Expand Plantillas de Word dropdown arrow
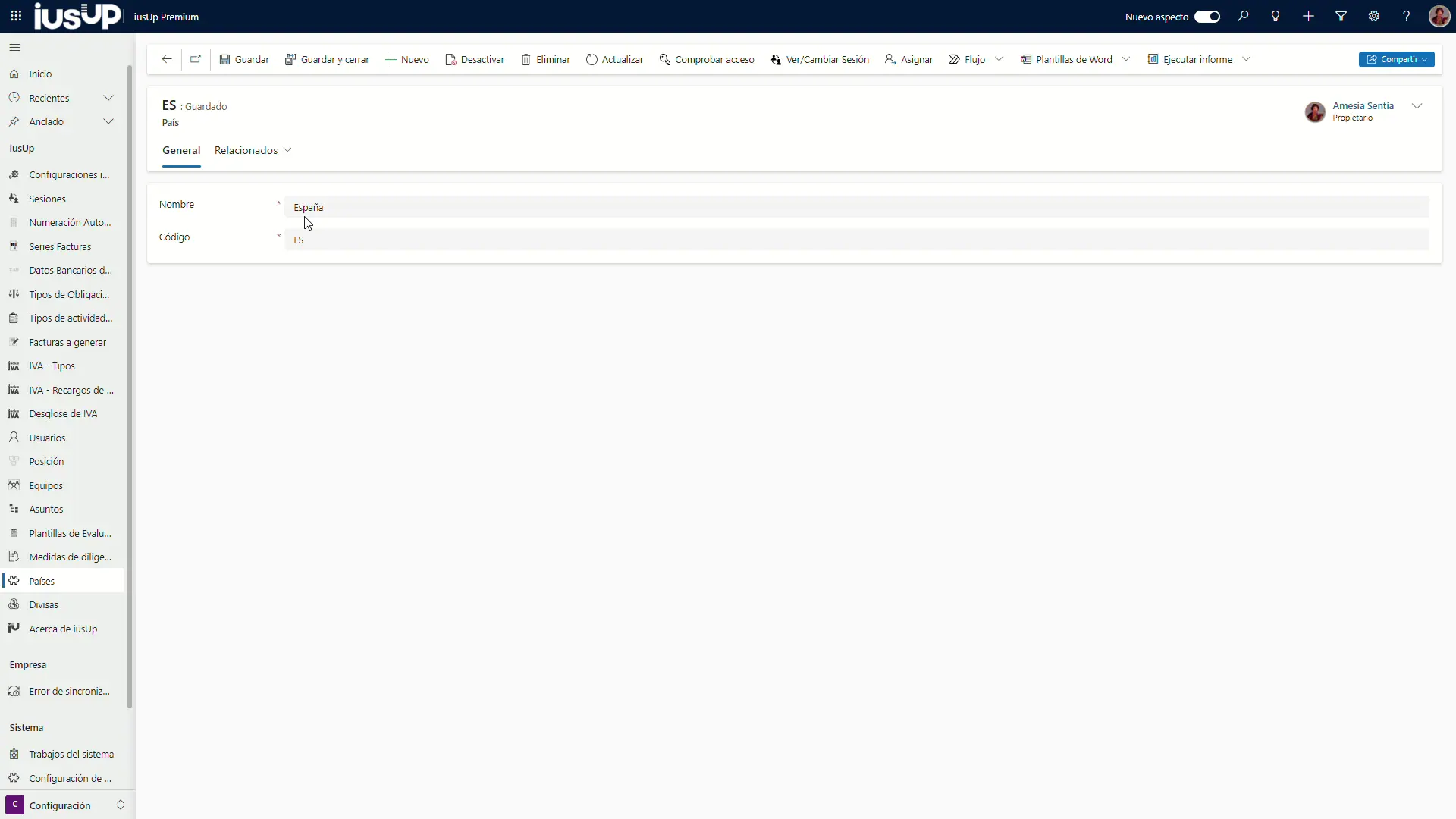 click(x=1126, y=59)
